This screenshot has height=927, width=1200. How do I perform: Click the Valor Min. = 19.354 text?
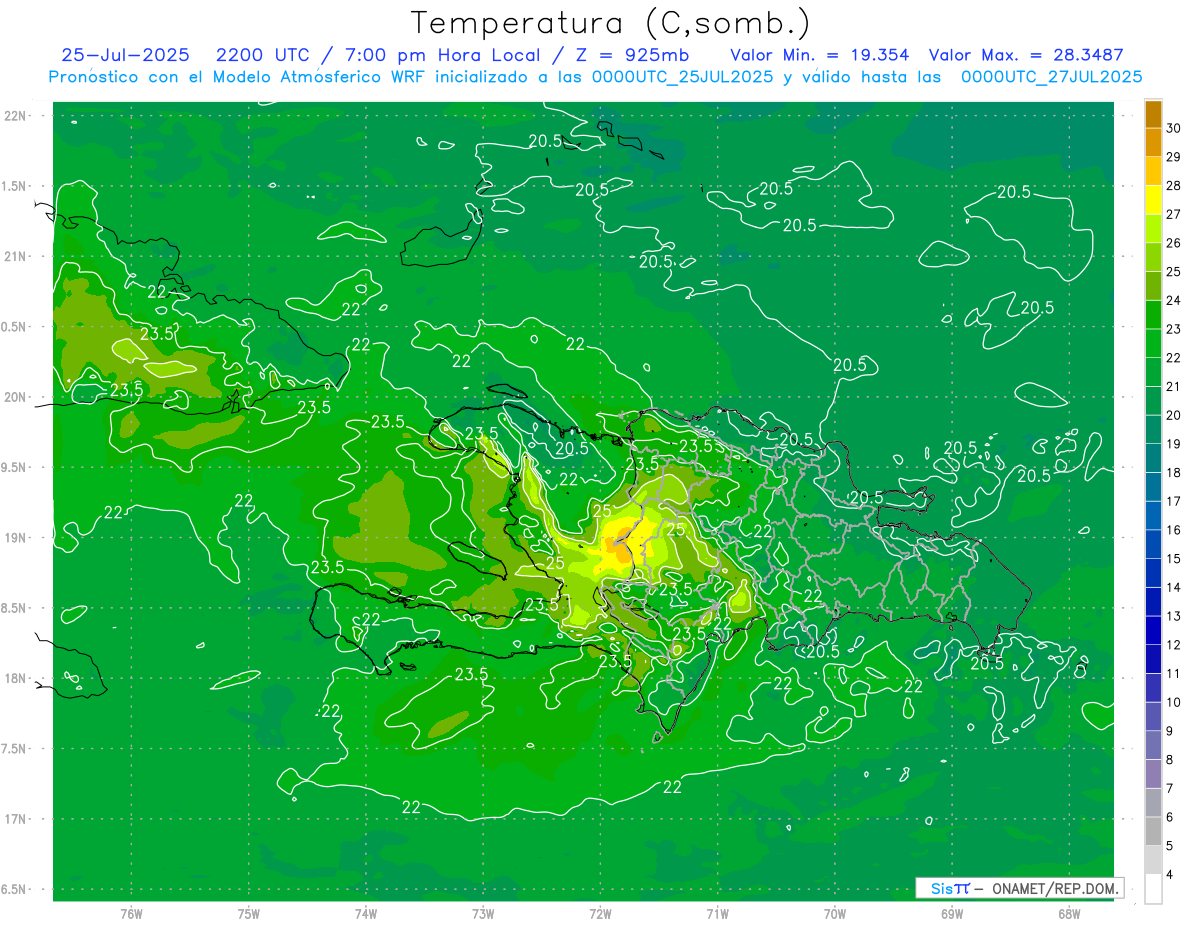(819, 55)
